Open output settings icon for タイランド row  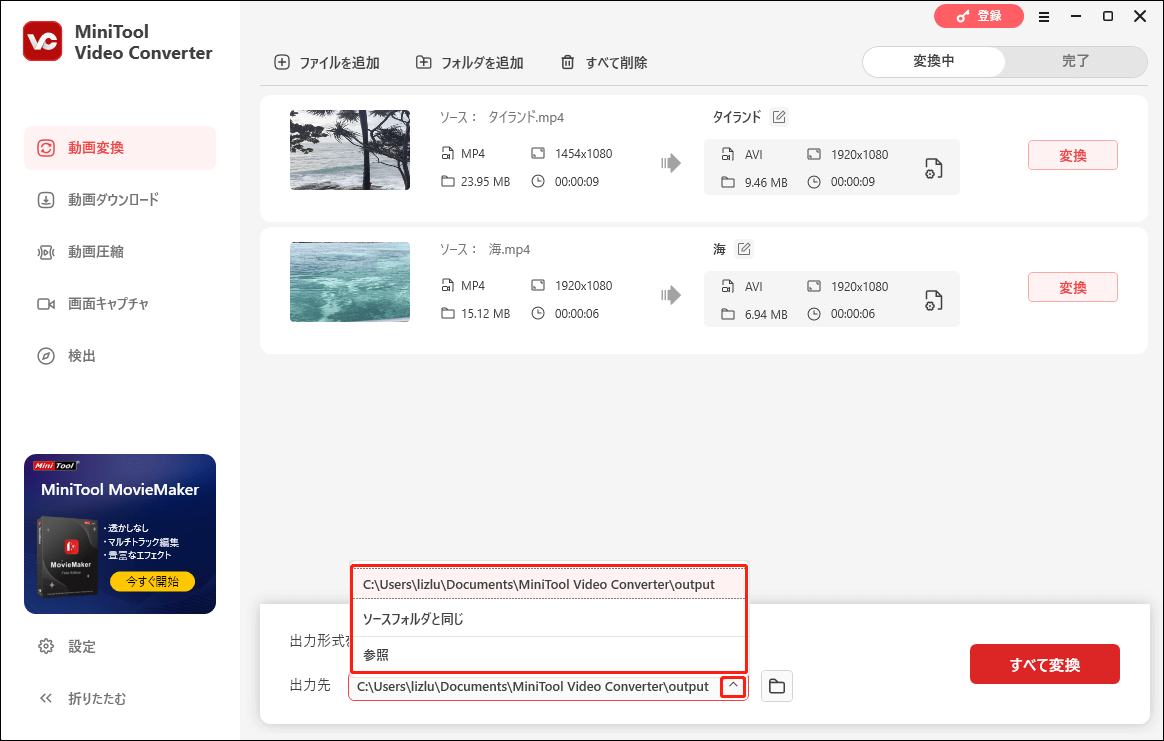(933, 168)
